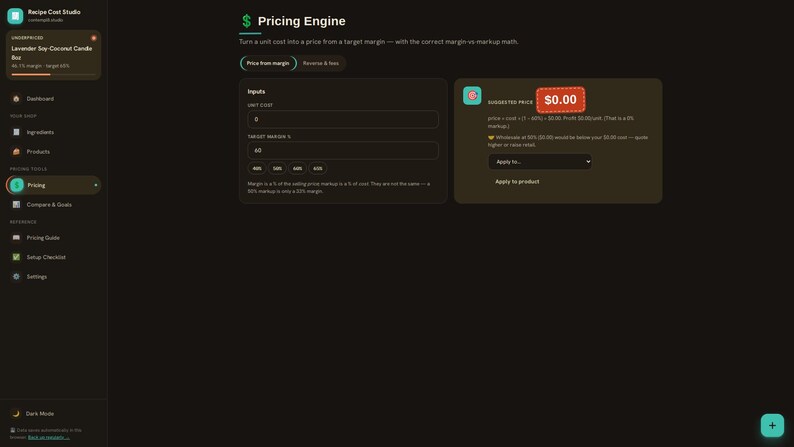This screenshot has height=447, width=794.
Task: Click the Apply to product button
Action: (517, 182)
